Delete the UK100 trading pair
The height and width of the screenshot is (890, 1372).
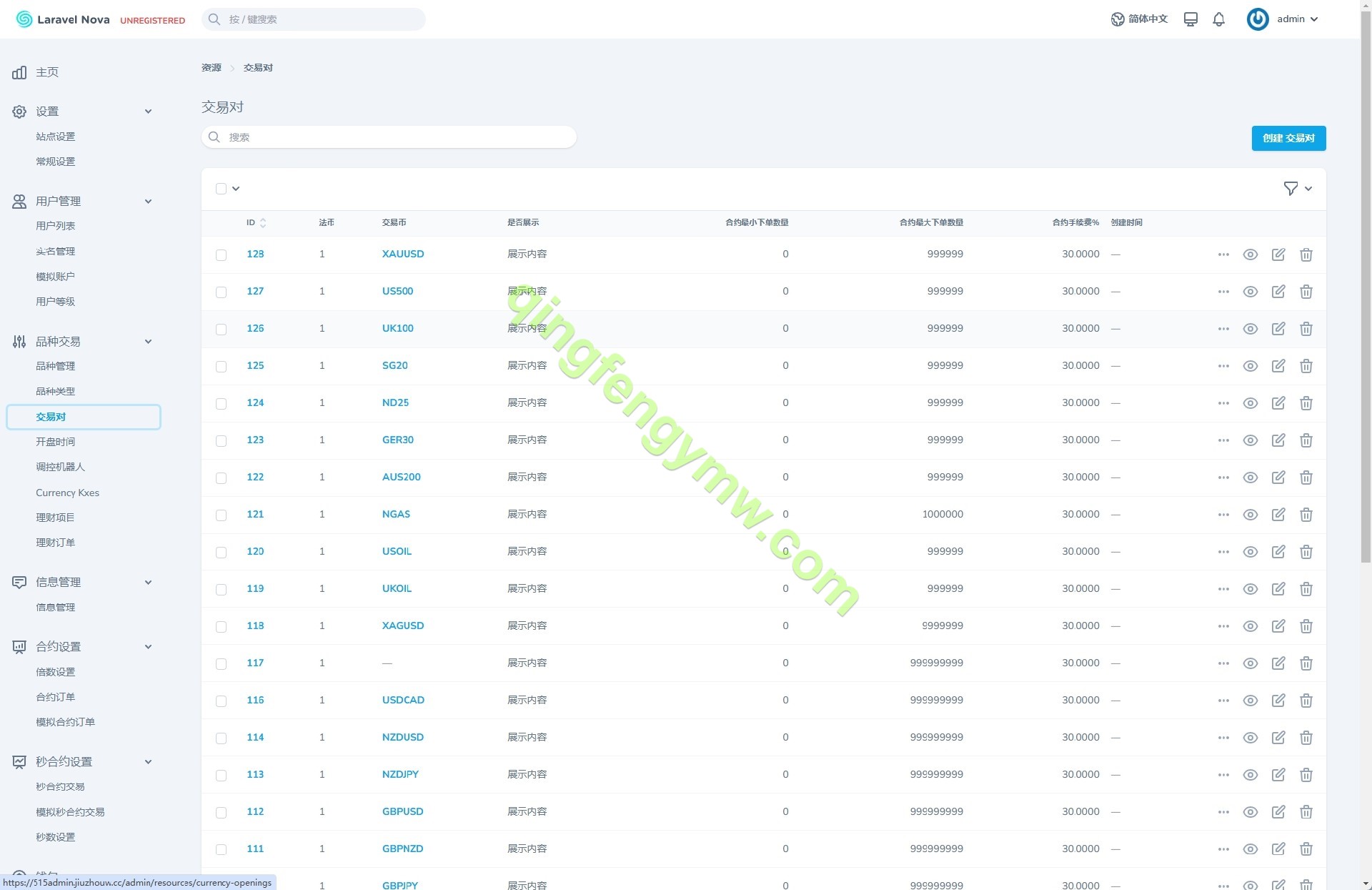[1306, 329]
